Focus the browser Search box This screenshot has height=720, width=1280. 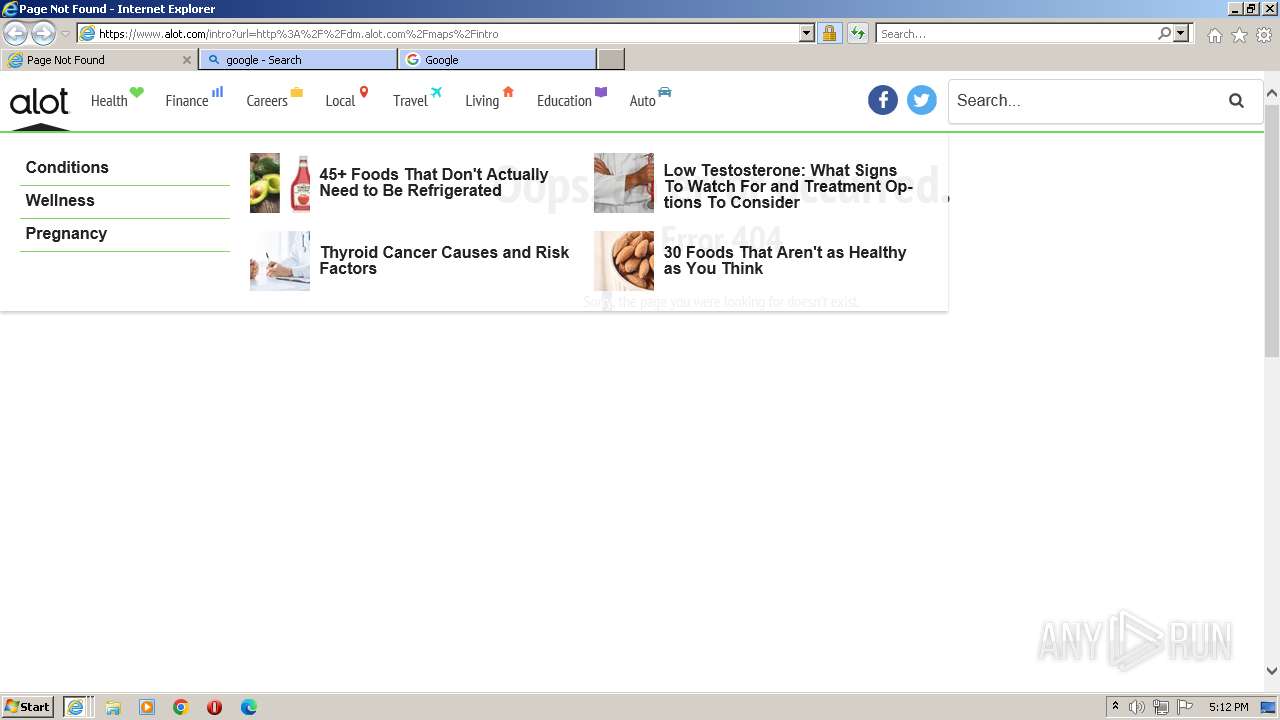(x=1016, y=33)
